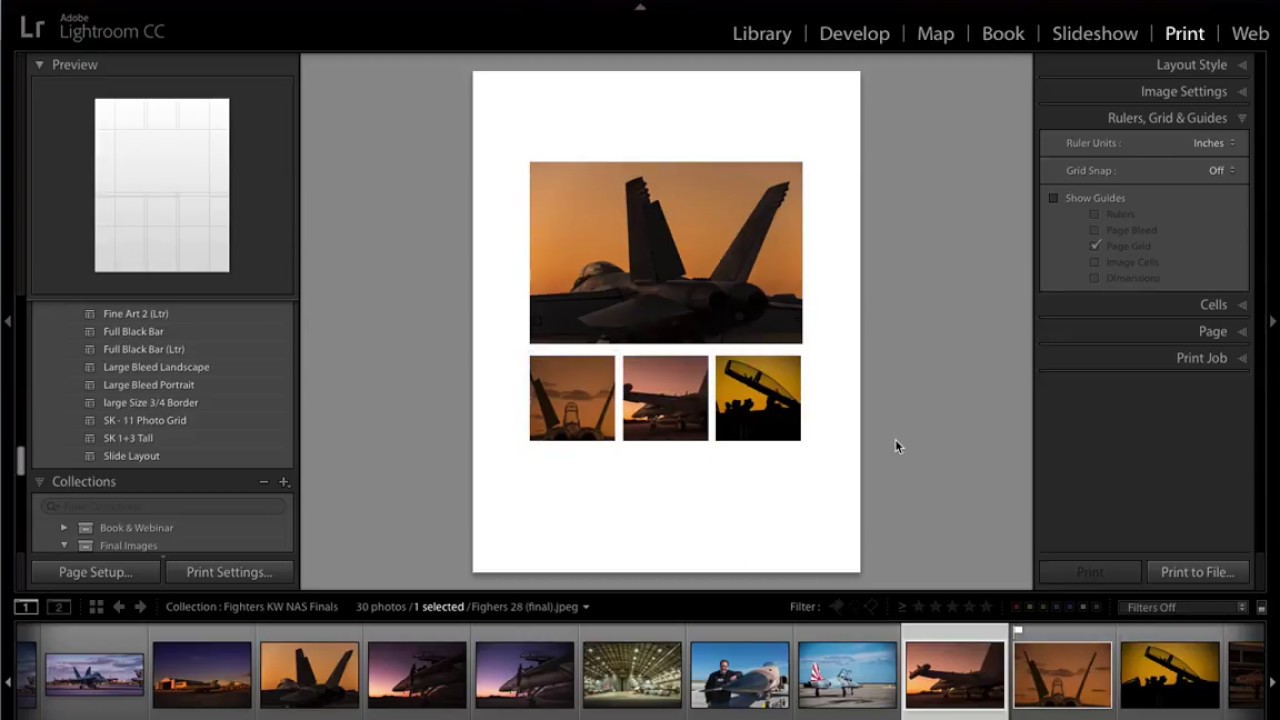
Task: Click the plus icon in Collections header
Action: click(284, 482)
